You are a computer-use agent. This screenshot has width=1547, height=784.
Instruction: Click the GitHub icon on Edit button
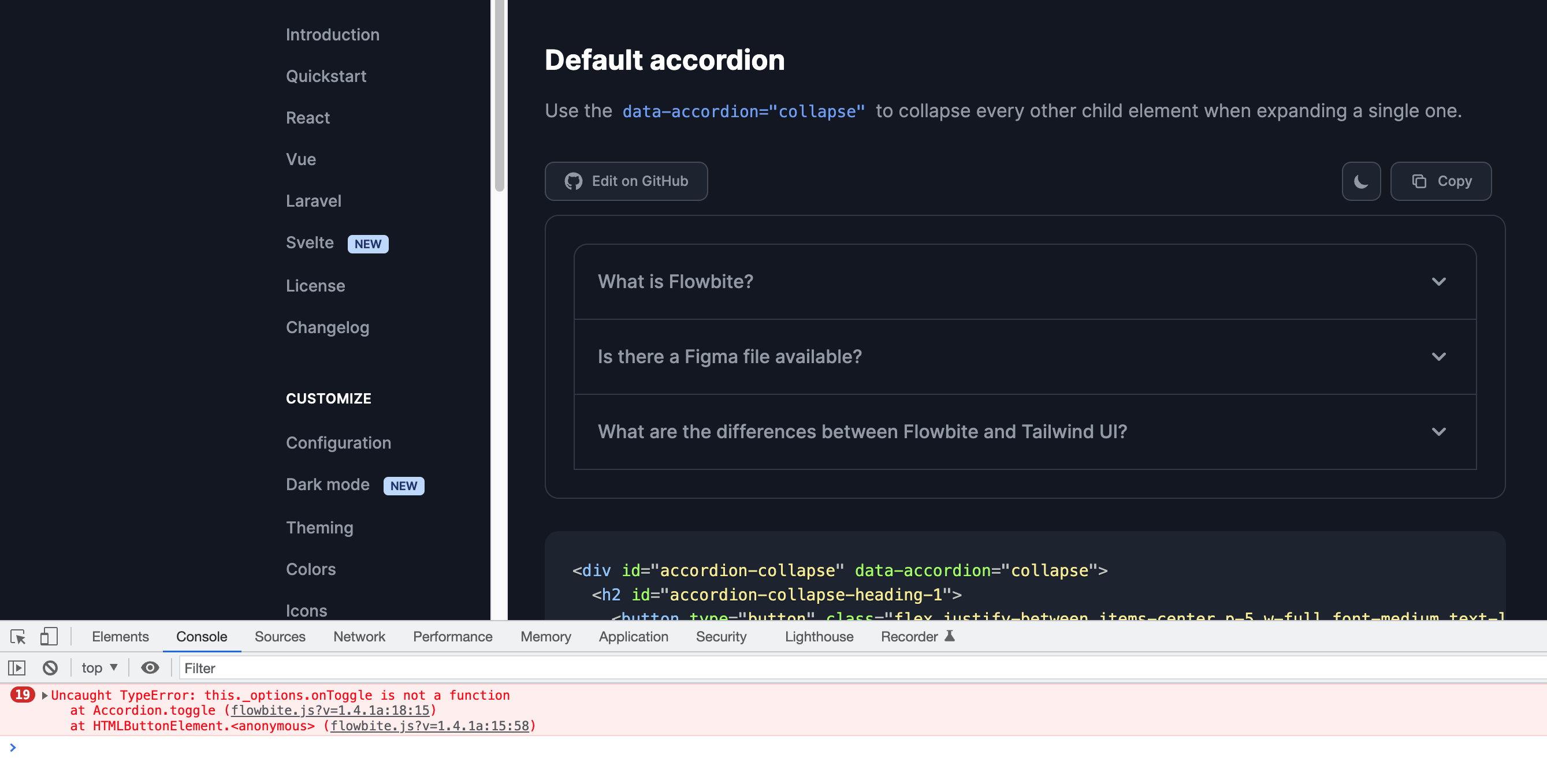click(x=574, y=181)
